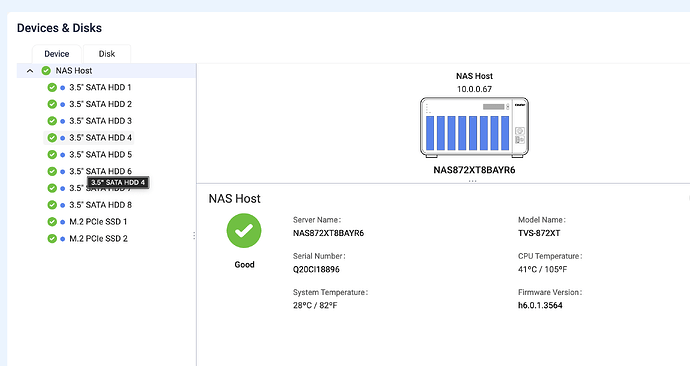Click green check icon of HDD 8
Viewport: 690px width, 366px height.
click(52, 205)
